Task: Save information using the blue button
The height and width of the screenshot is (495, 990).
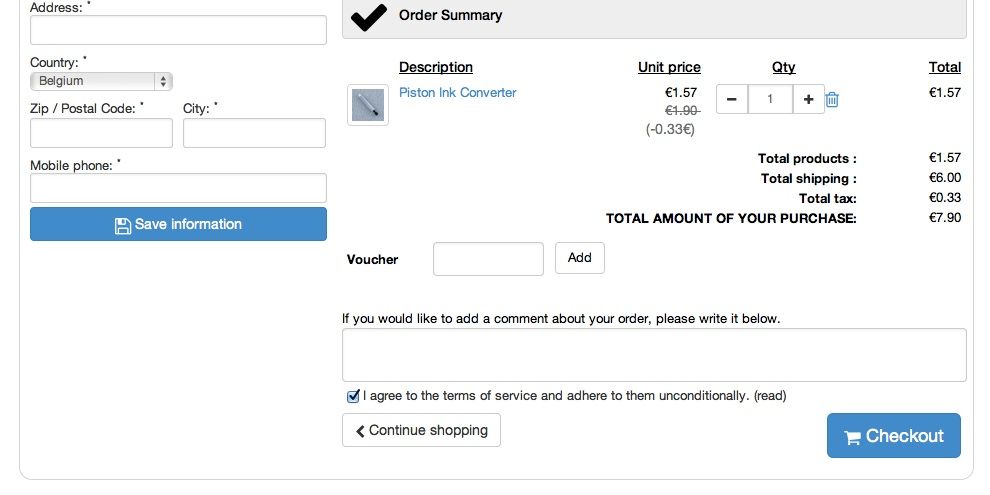Action: tap(179, 224)
